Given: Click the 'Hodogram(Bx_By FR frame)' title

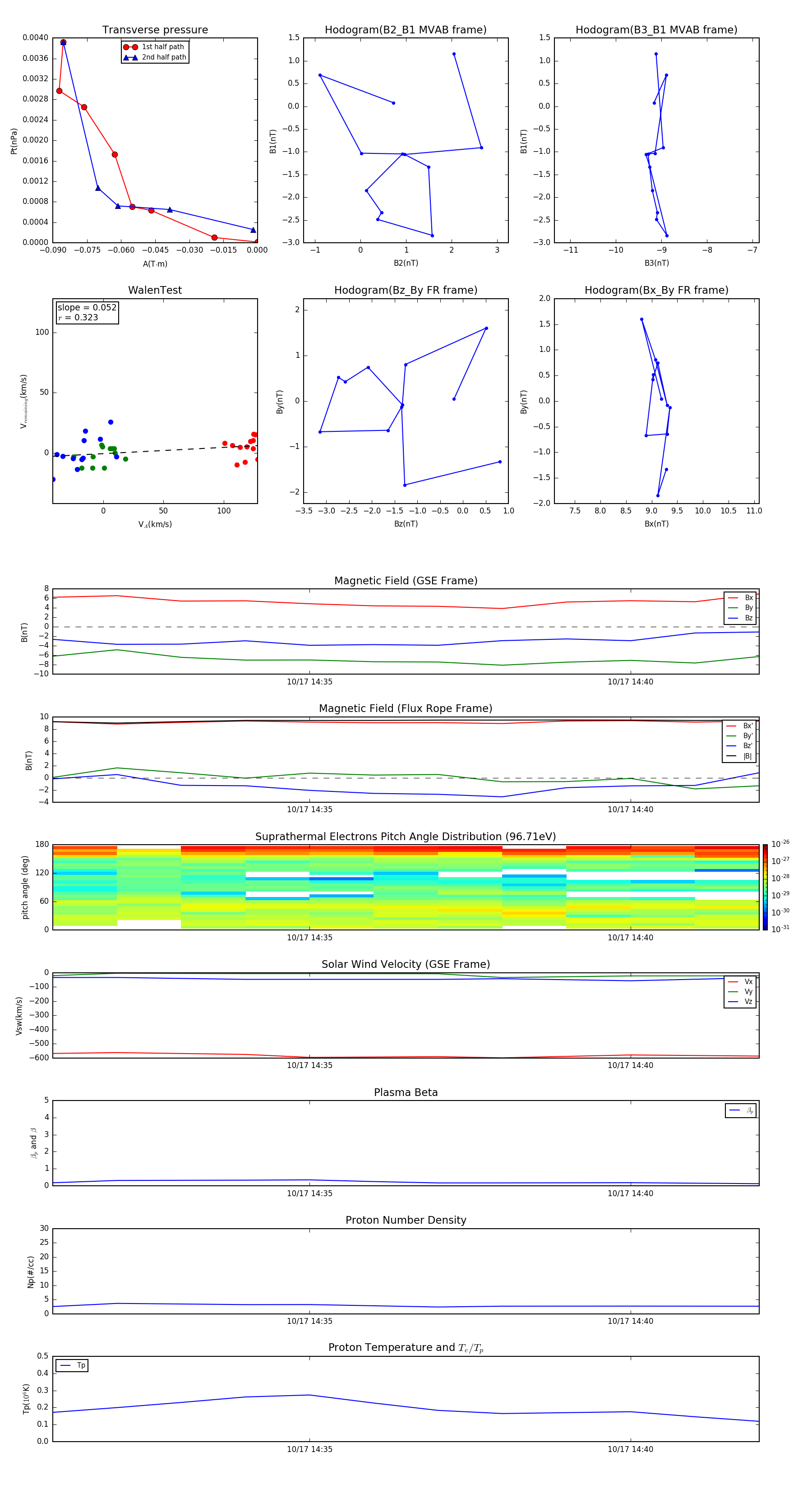Looking at the screenshot, I should coord(656,290).
